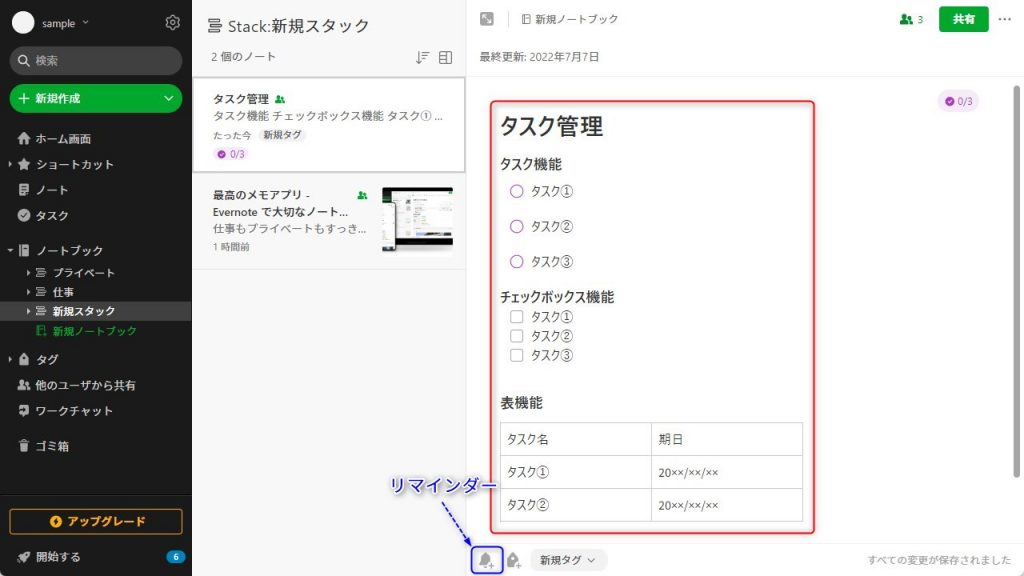
Task: Open ゴミ箱 trash in the sidebar
Action: [x=52, y=446]
